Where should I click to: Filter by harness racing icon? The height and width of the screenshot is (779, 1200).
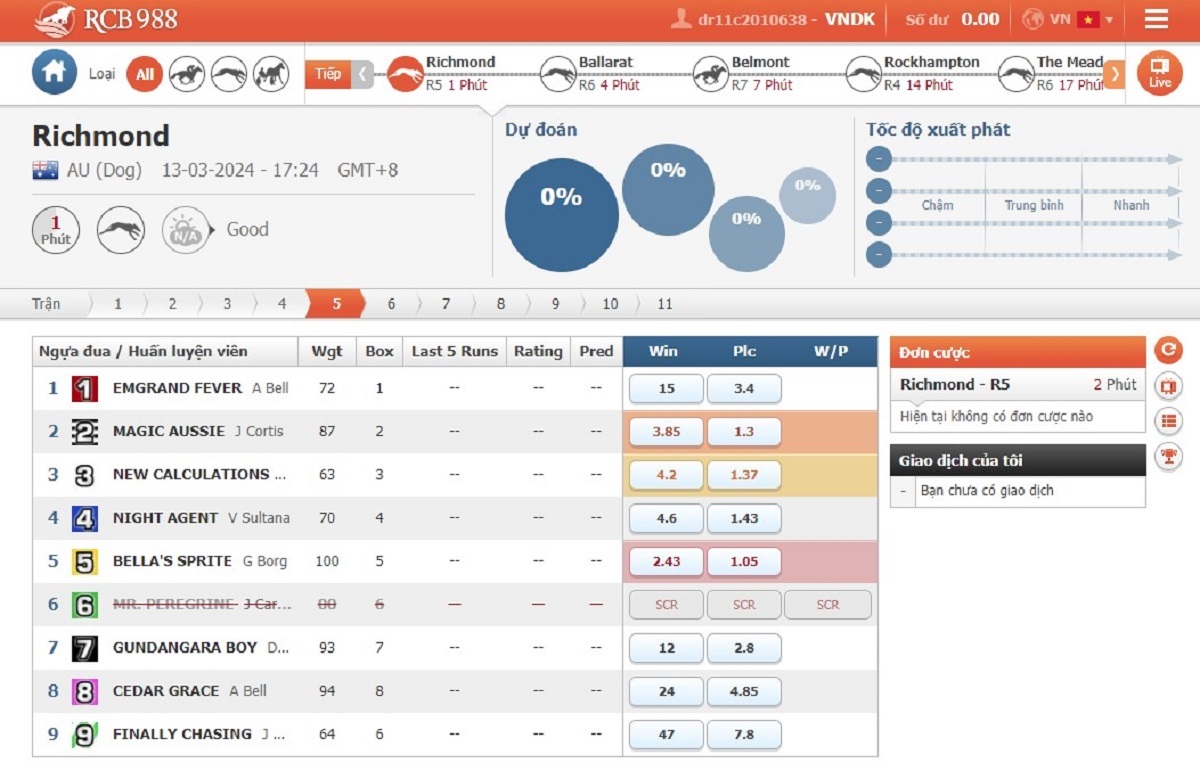click(271, 74)
